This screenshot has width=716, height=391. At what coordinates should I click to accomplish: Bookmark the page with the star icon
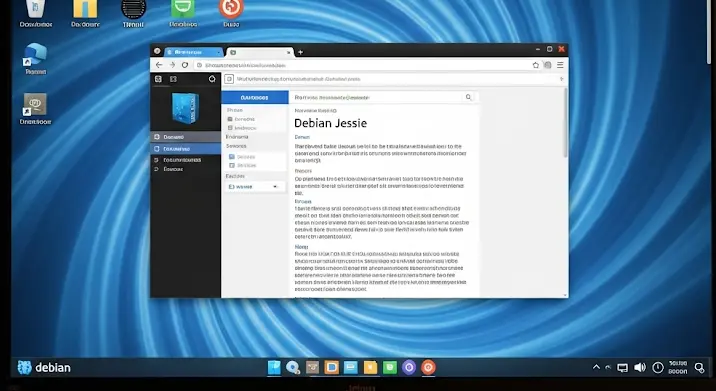pyautogui.click(x=536, y=65)
